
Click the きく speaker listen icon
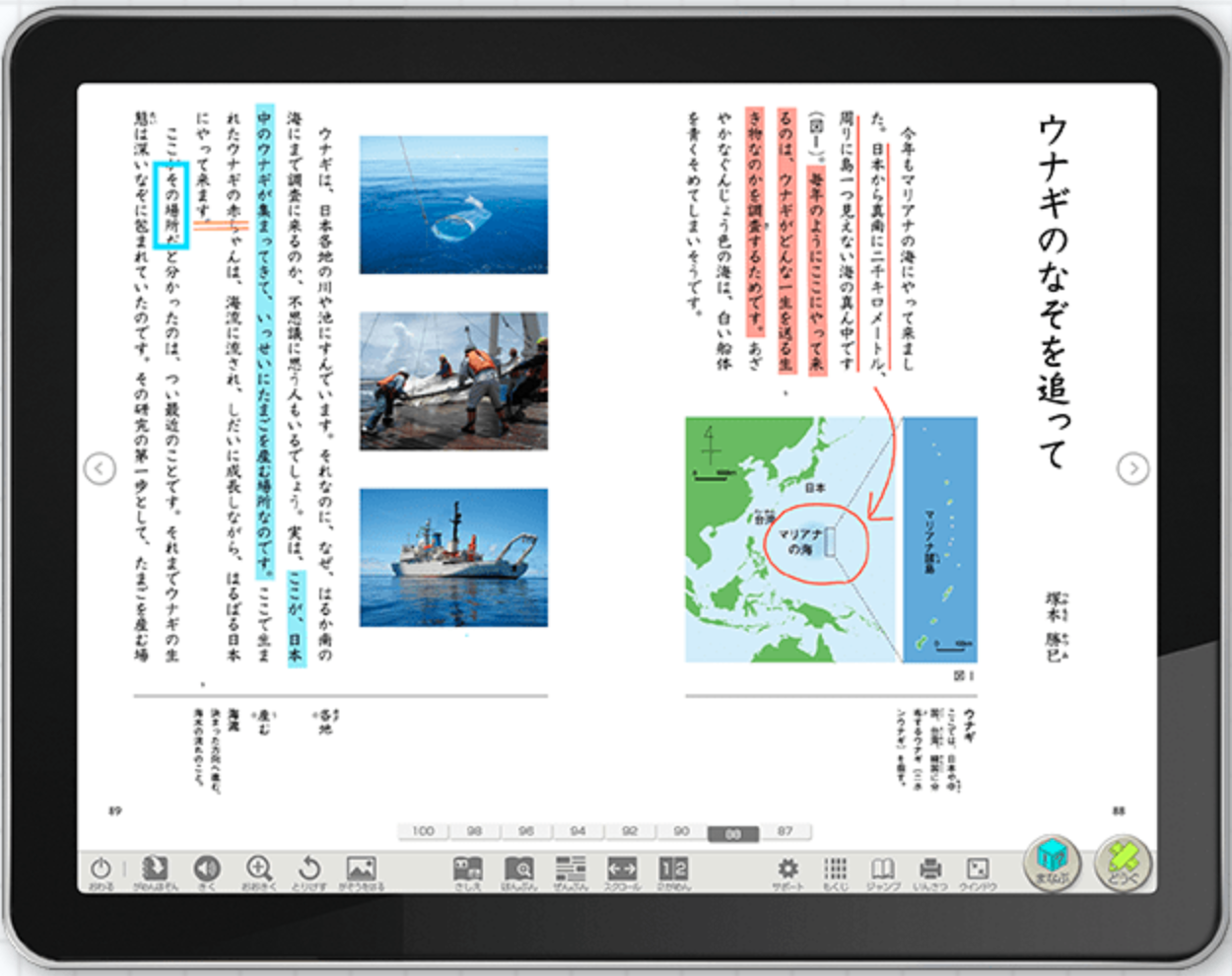click(x=207, y=868)
